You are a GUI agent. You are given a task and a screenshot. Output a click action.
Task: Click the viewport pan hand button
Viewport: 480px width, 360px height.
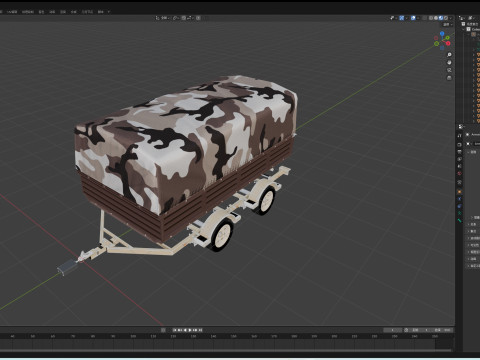pos(449,62)
